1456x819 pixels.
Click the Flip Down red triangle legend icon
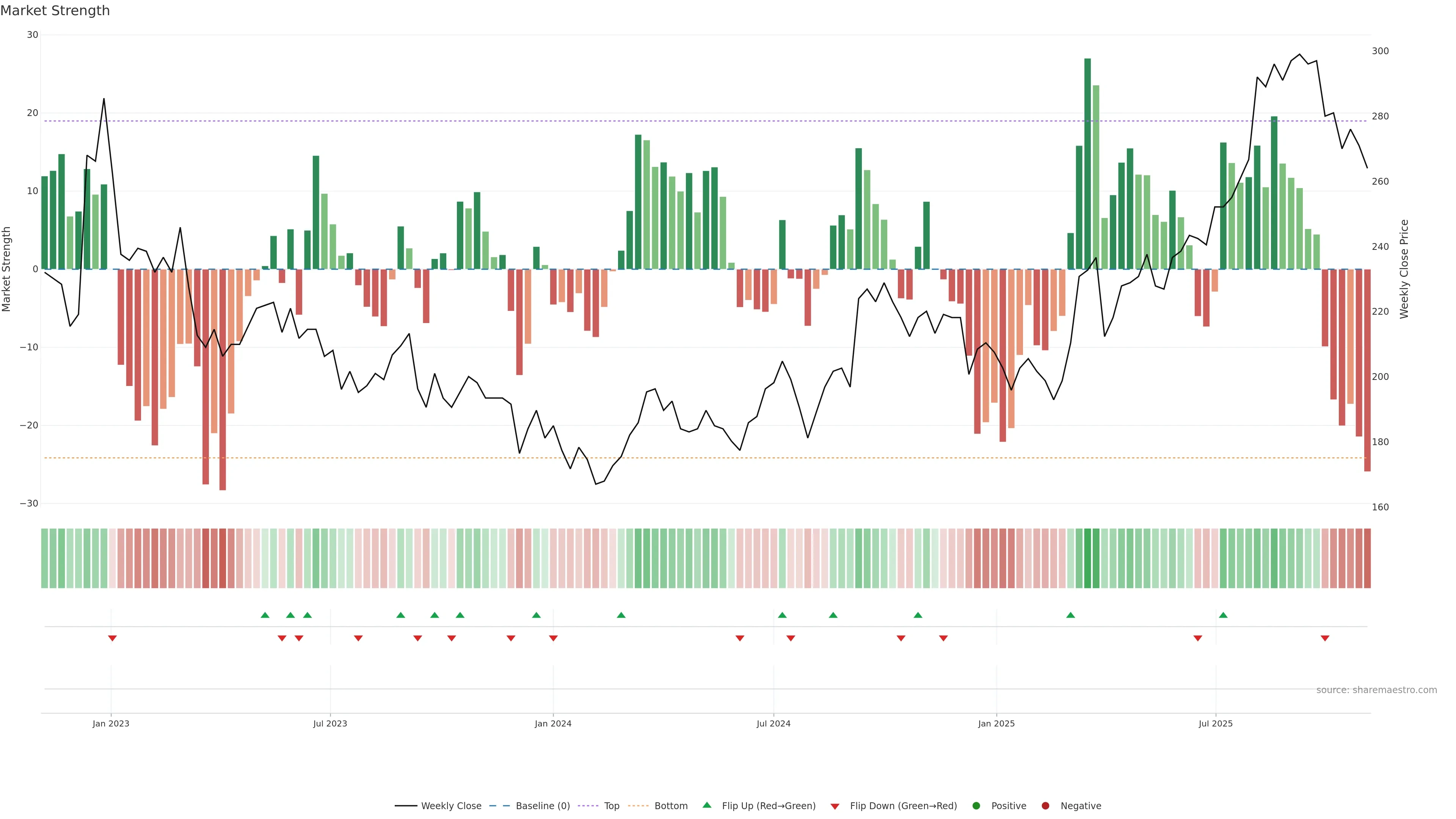(835, 806)
